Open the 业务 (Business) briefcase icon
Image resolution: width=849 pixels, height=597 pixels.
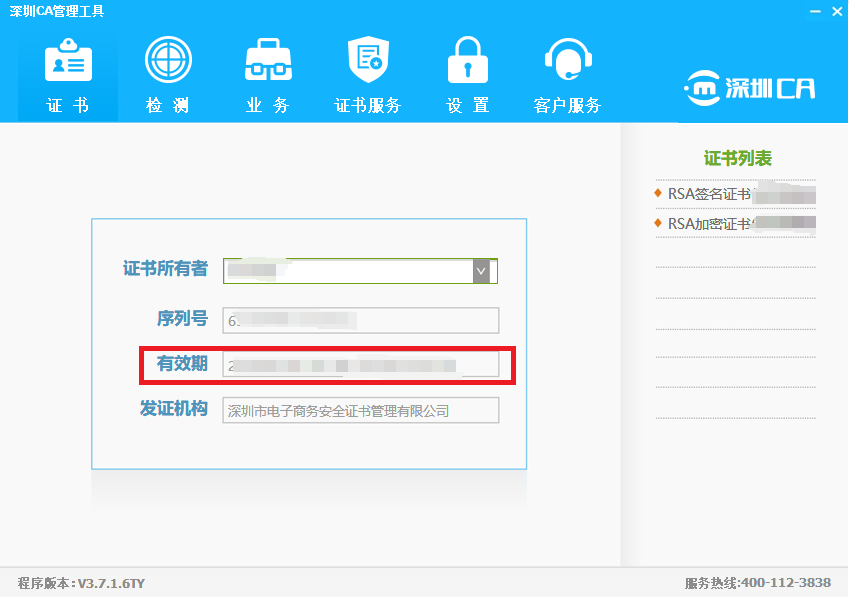268,60
